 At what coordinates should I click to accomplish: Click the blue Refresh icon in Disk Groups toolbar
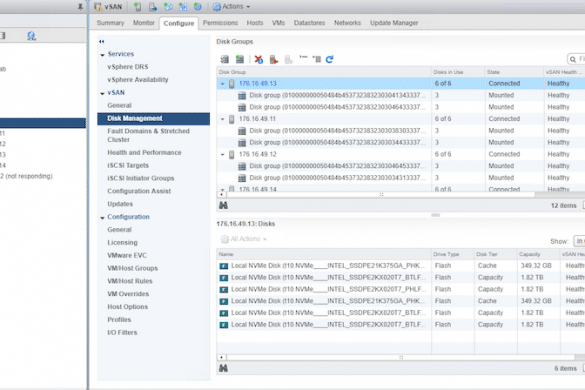(x=329, y=59)
